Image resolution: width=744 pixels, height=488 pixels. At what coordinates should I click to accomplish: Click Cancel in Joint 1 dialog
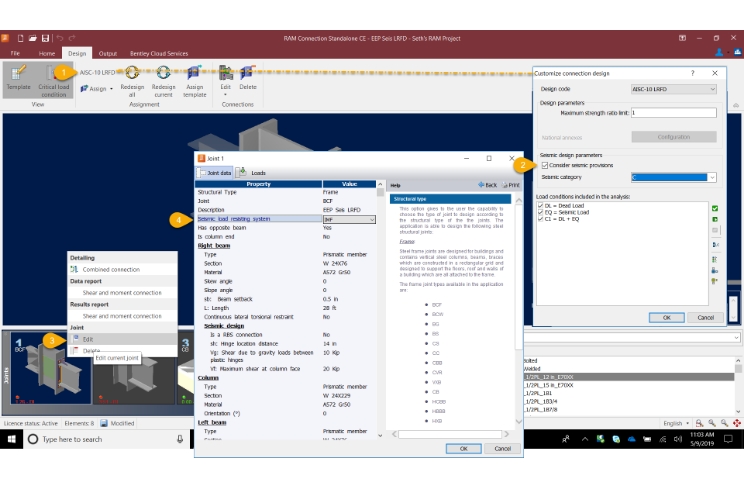tap(502, 449)
